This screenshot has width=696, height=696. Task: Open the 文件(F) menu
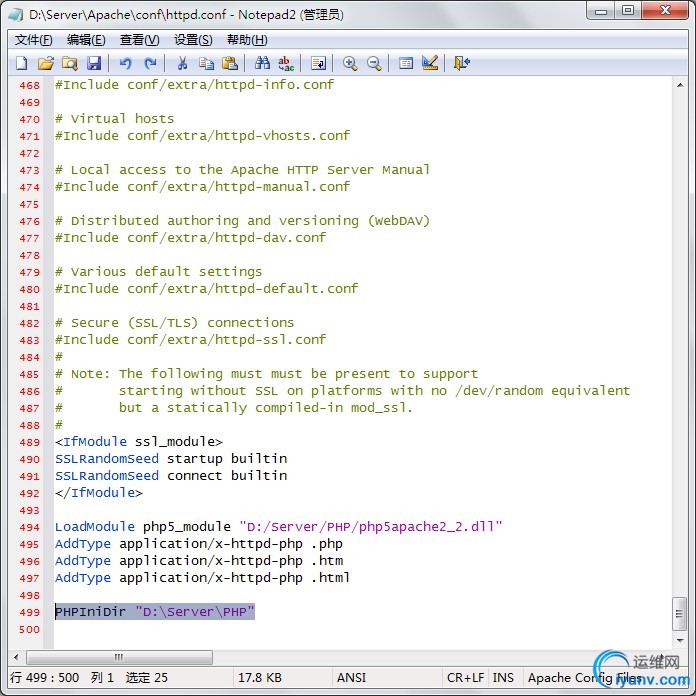click(34, 40)
